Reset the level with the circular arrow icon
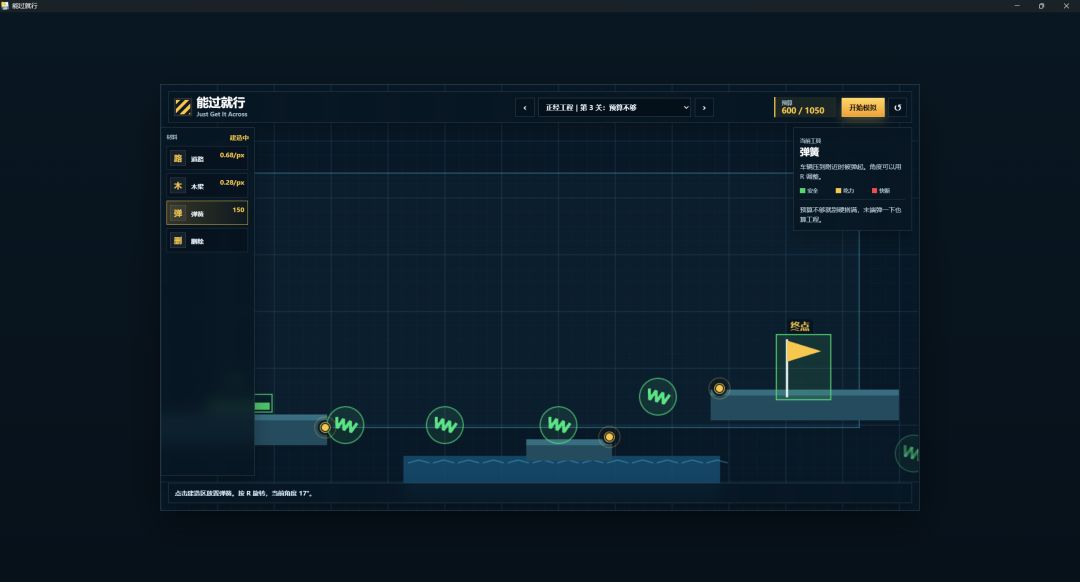 click(x=897, y=107)
